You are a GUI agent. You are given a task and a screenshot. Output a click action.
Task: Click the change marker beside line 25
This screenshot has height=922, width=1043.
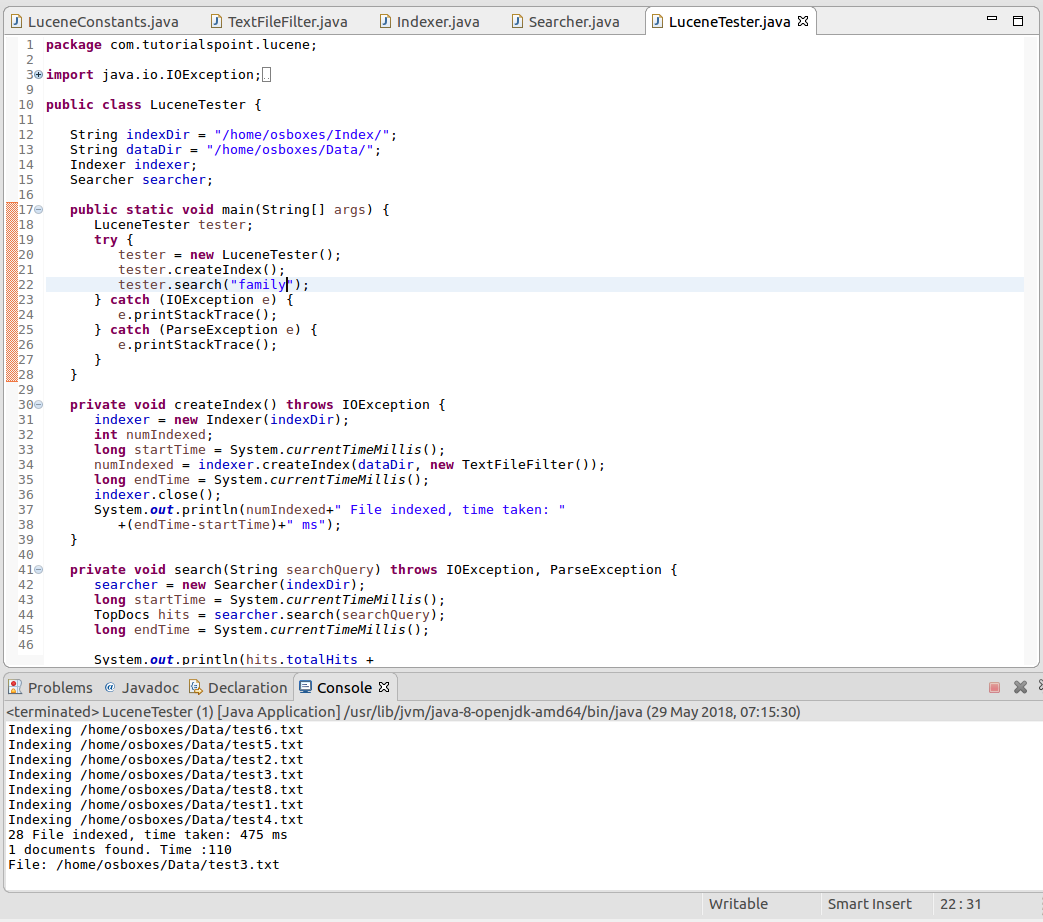(11, 330)
